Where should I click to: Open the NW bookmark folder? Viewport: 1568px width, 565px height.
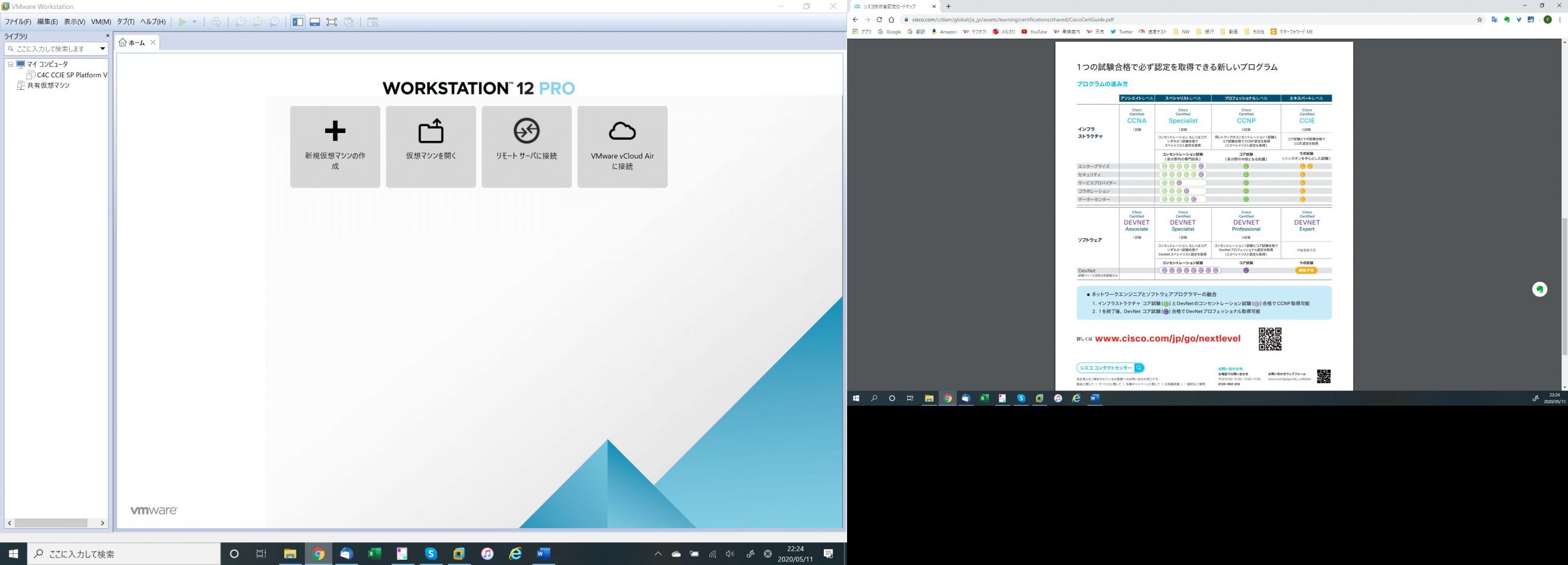tap(1181, 32)
